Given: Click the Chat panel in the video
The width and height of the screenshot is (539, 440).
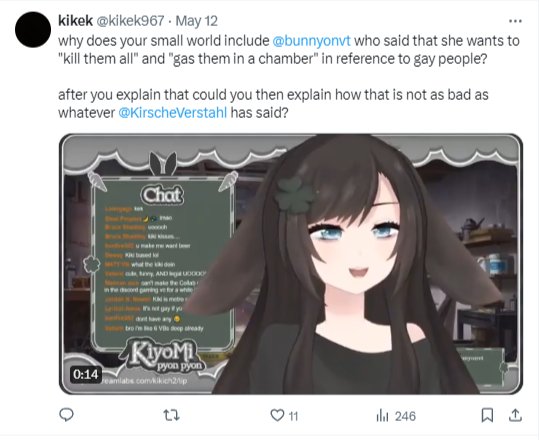Looking at the screenshot, I should pyautogui.click(x=163, y=263).
